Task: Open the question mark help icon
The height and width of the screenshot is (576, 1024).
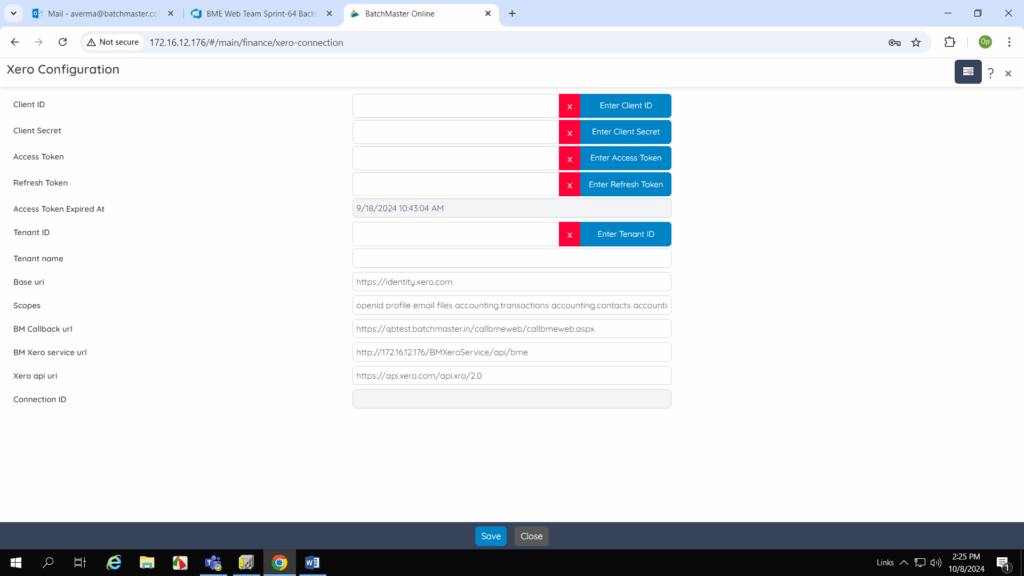Action: [990, 73]
